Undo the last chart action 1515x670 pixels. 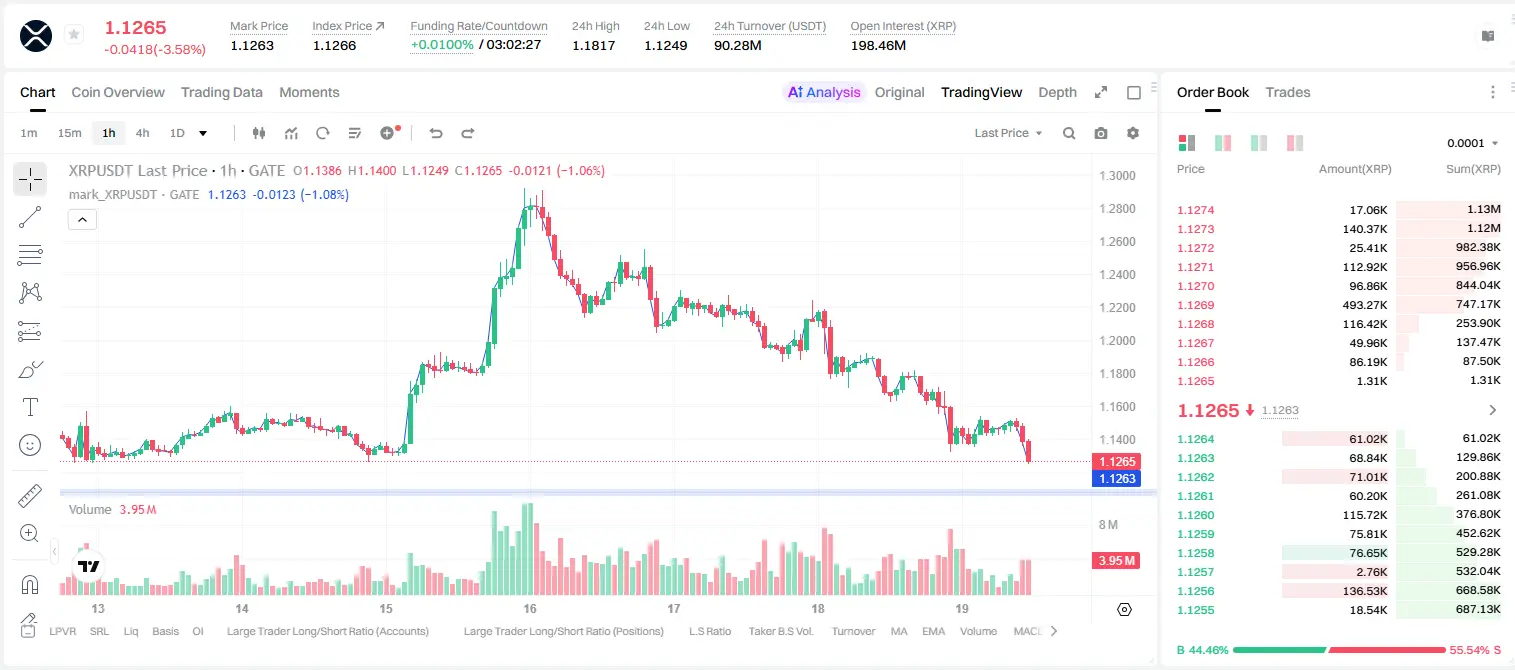point(436,133)
